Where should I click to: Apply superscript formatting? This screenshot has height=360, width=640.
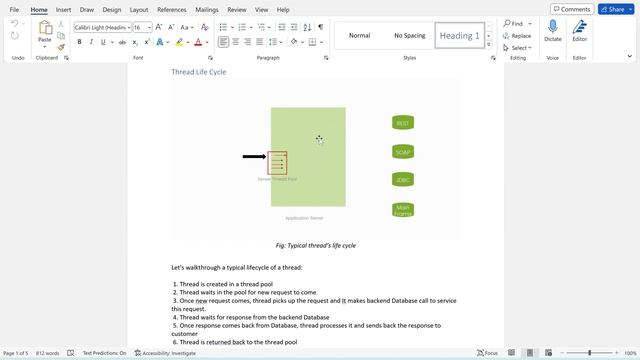pos(147,42)
